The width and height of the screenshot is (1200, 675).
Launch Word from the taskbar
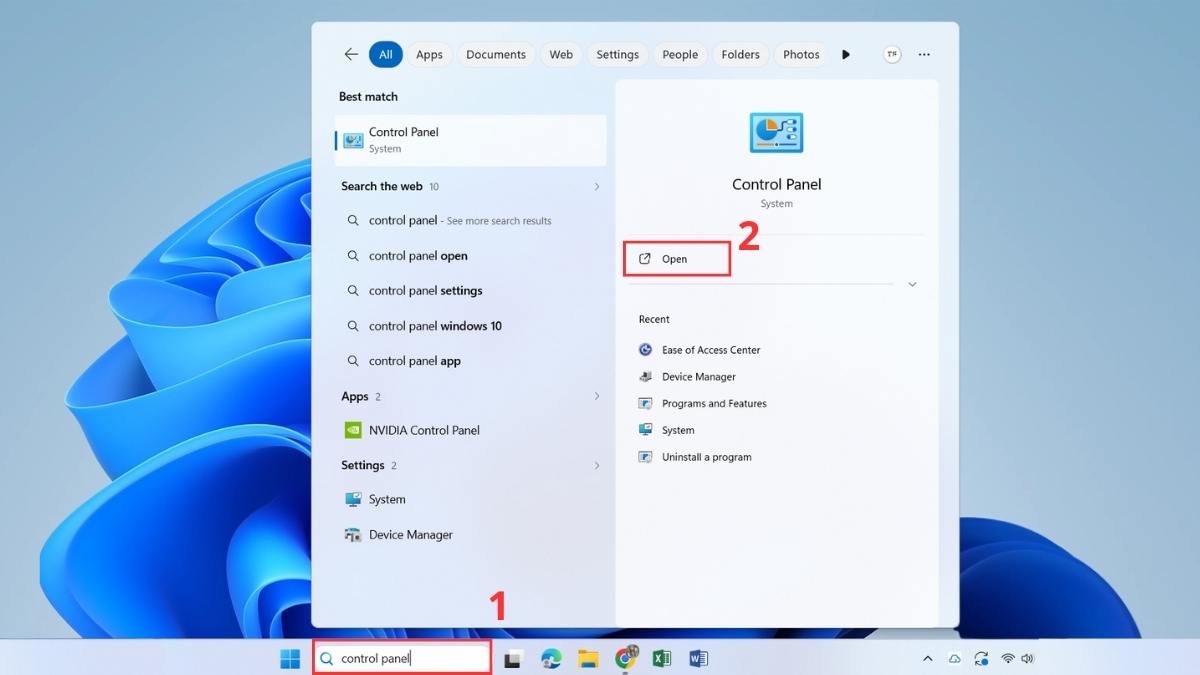point(698,658)
